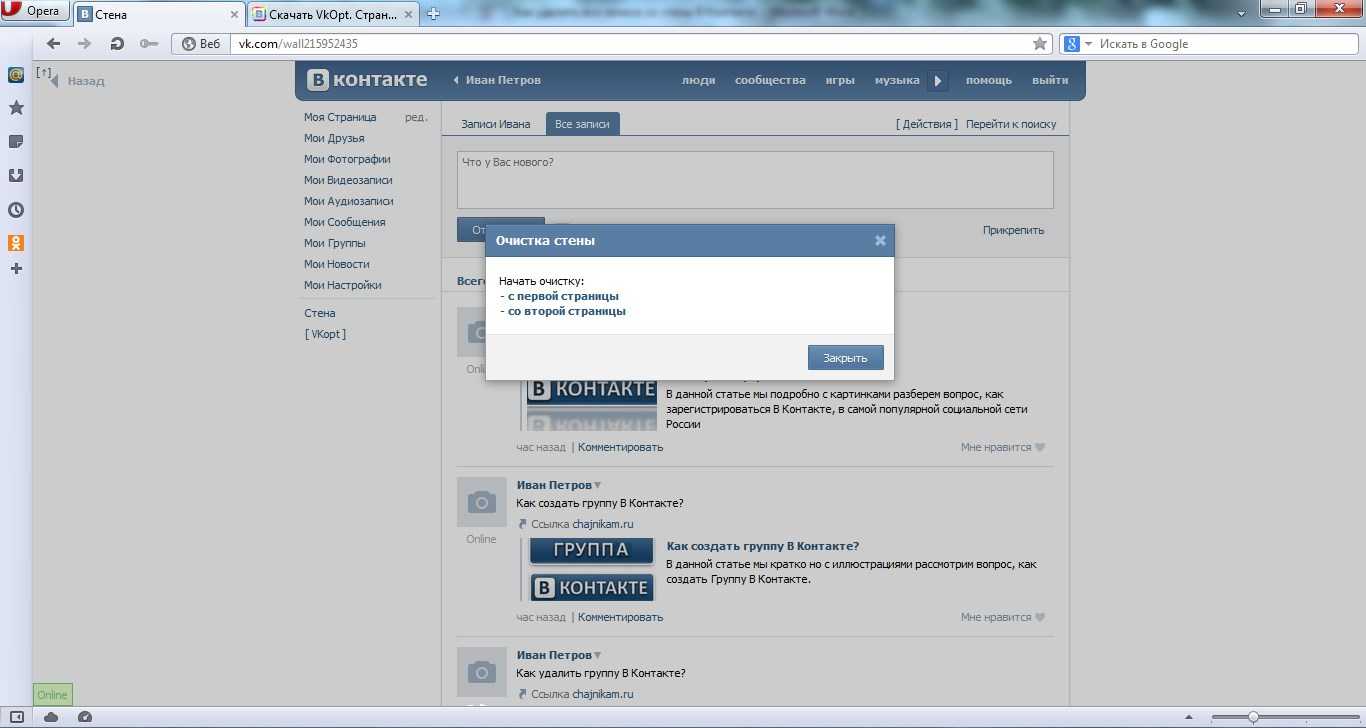
Task: Click the ВКонтакте logo
Action: (367, 80)
